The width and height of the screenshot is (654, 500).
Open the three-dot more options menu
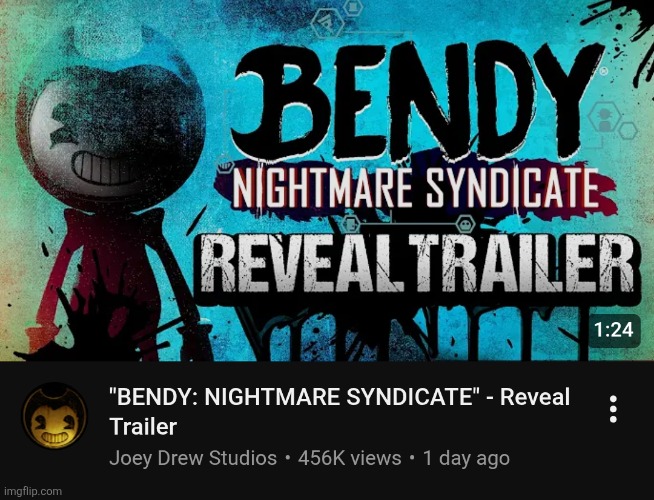[613, 409]
